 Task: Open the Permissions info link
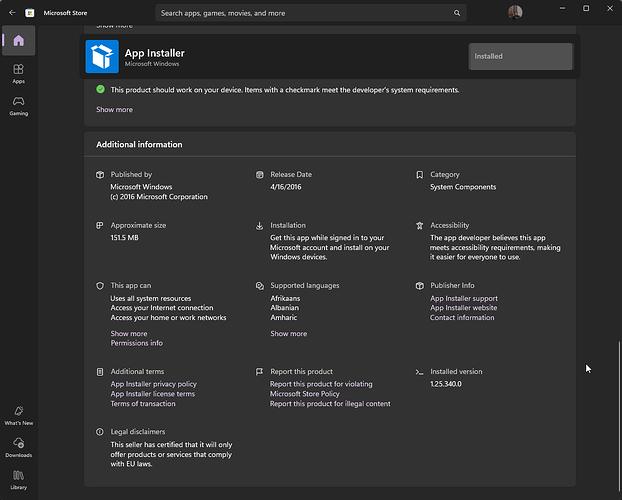pyautogui.click(x=136, y=343)
